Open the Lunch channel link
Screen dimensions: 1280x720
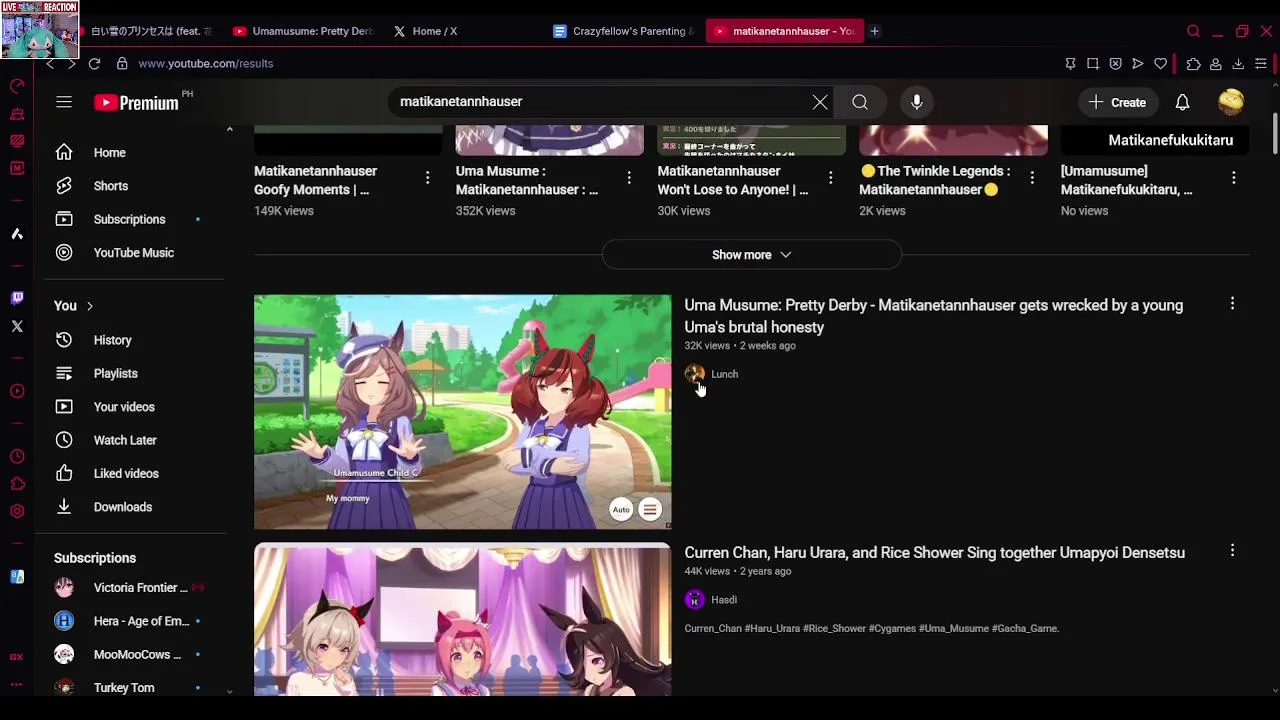[x=724, y=374]
